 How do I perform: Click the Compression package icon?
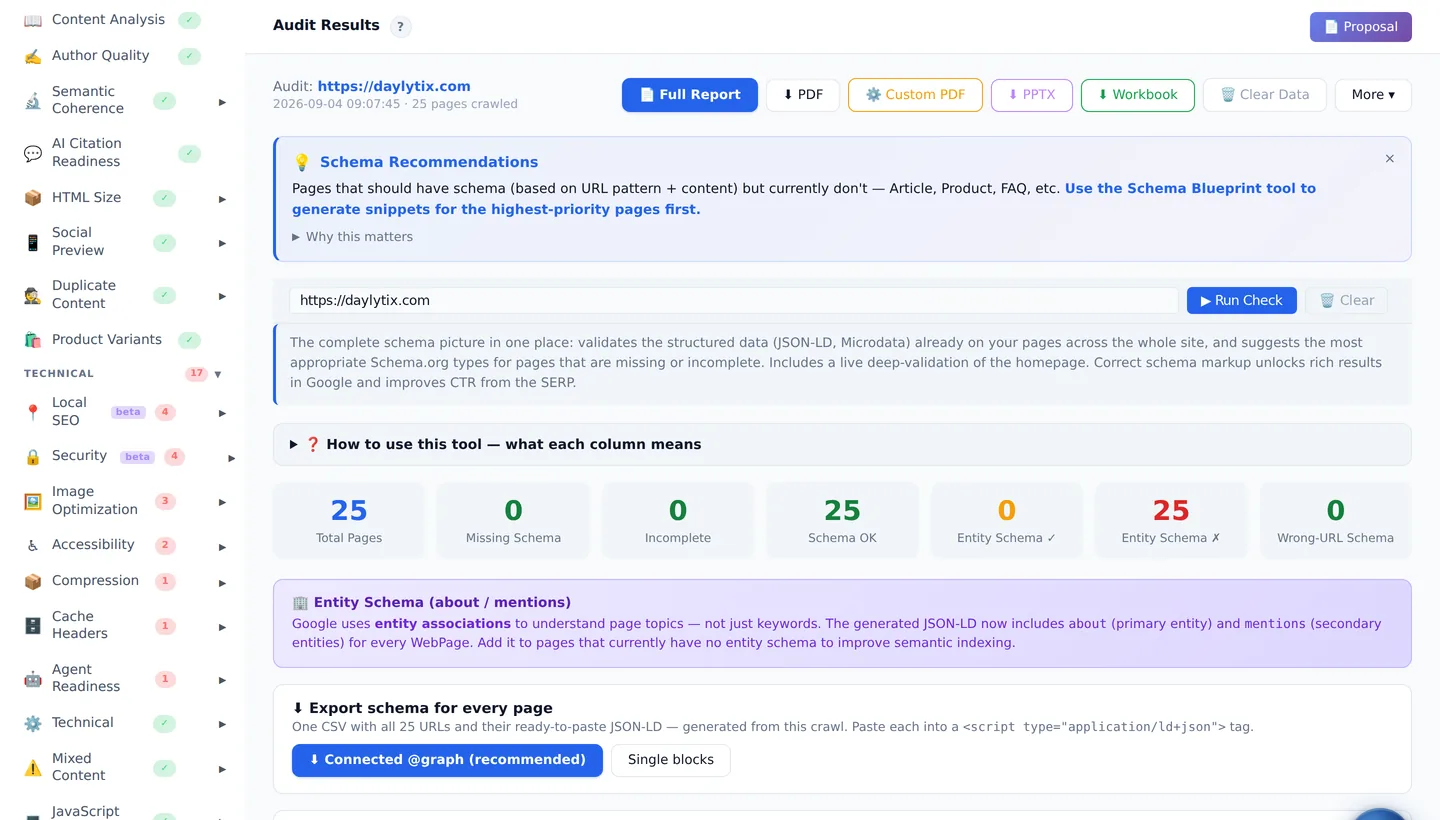[x=33, y=581]
